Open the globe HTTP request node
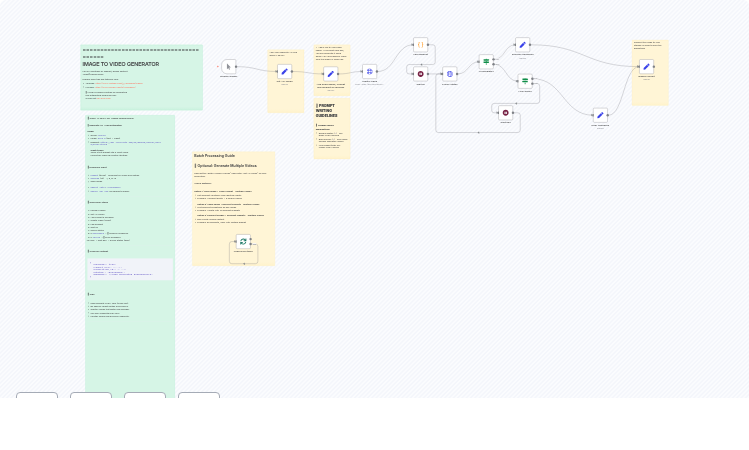This screenshot has height=450, width=749. [370, 71]
